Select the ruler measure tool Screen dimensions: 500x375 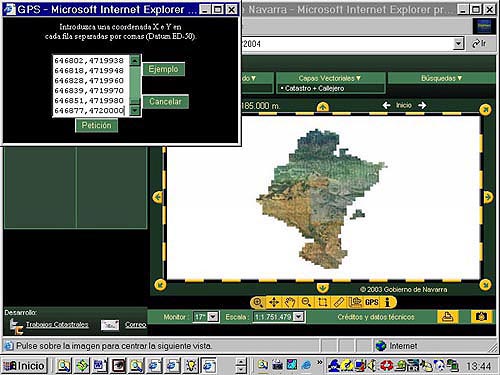[x=339, y=302]
